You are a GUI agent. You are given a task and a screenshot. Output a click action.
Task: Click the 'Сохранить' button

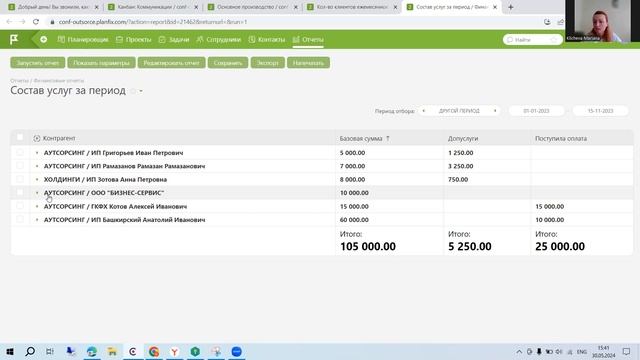coord(228,63)
